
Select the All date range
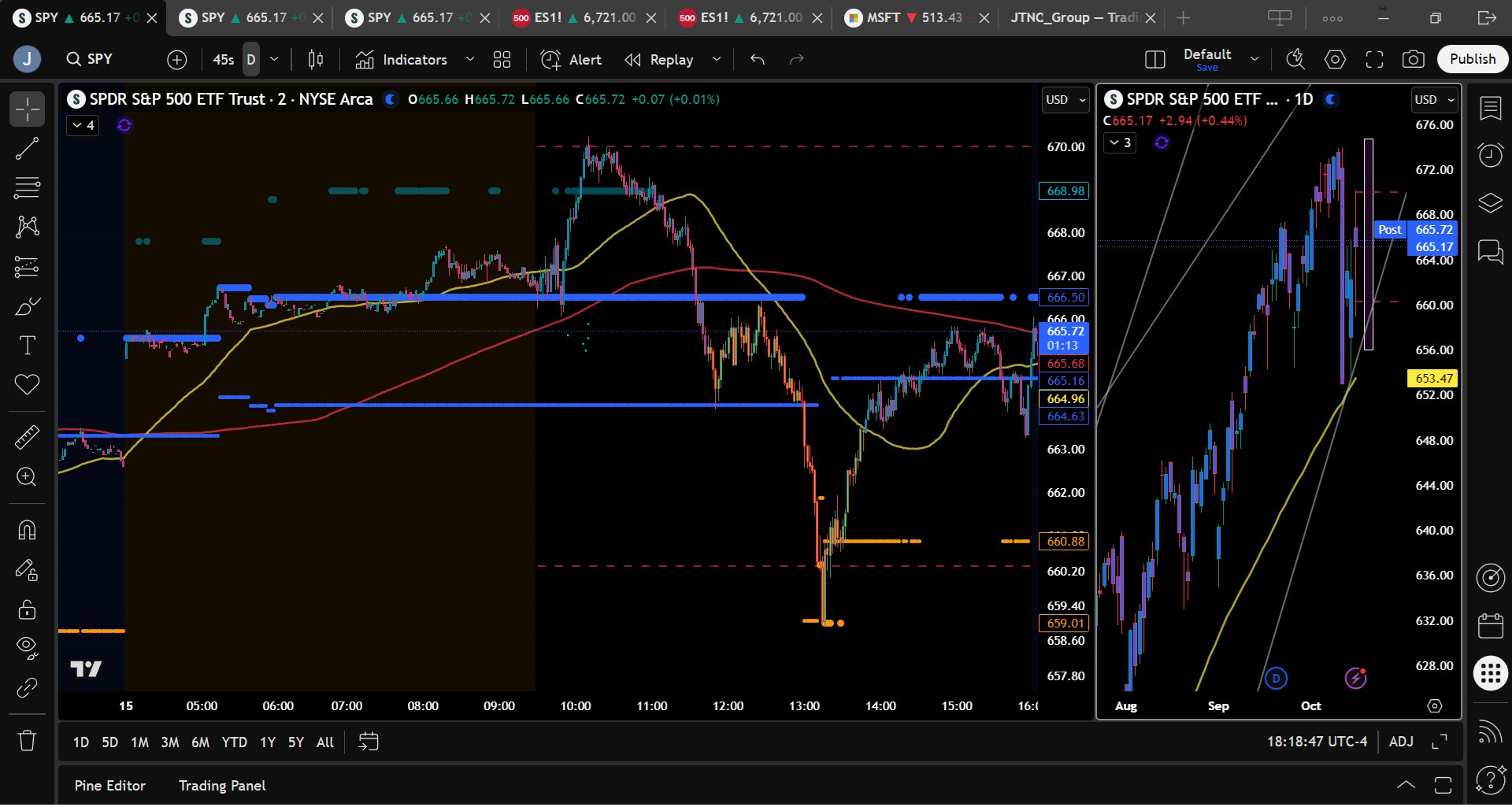coord(325,742)
